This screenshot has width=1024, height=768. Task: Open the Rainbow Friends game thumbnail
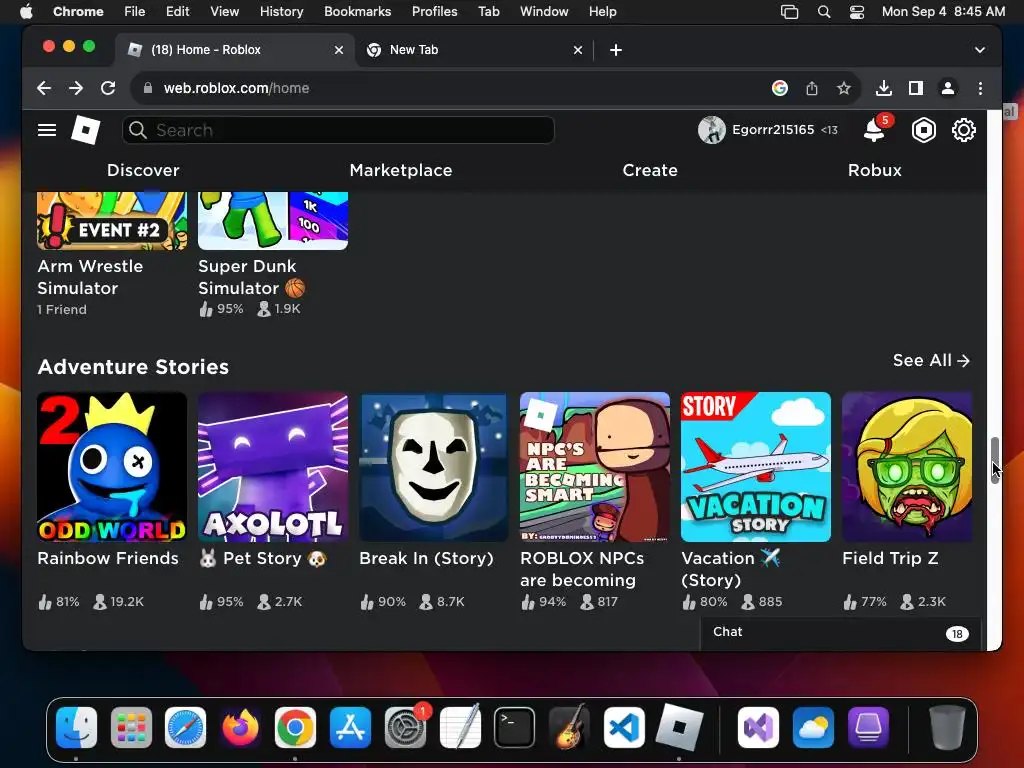[x=112, y=467]
